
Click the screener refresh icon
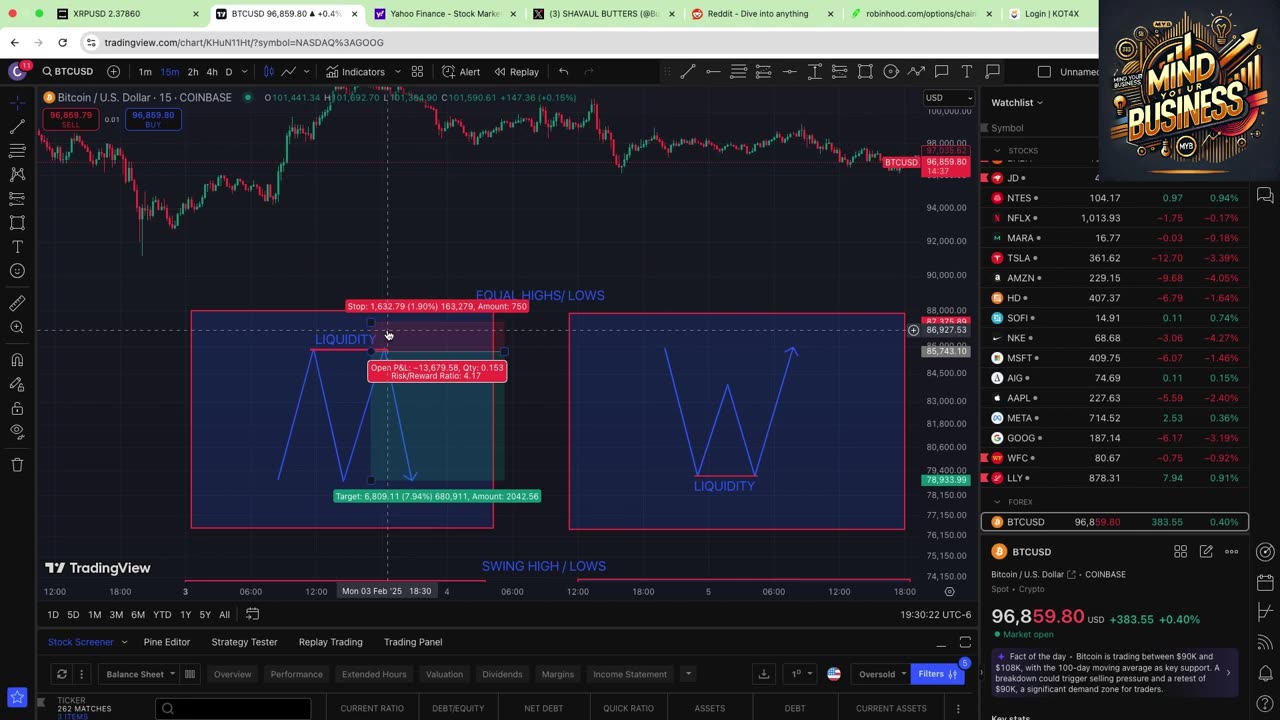coord(61,674)
